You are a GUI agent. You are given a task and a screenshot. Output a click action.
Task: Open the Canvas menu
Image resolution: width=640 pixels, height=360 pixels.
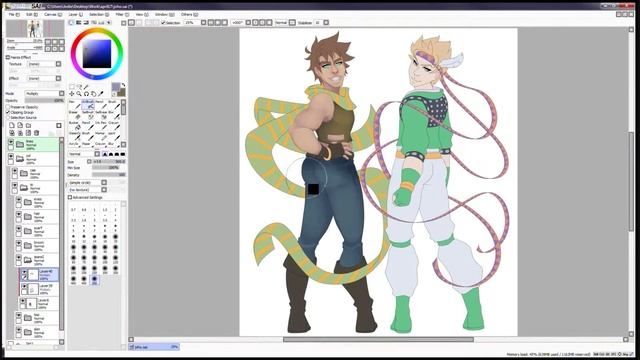53,15
